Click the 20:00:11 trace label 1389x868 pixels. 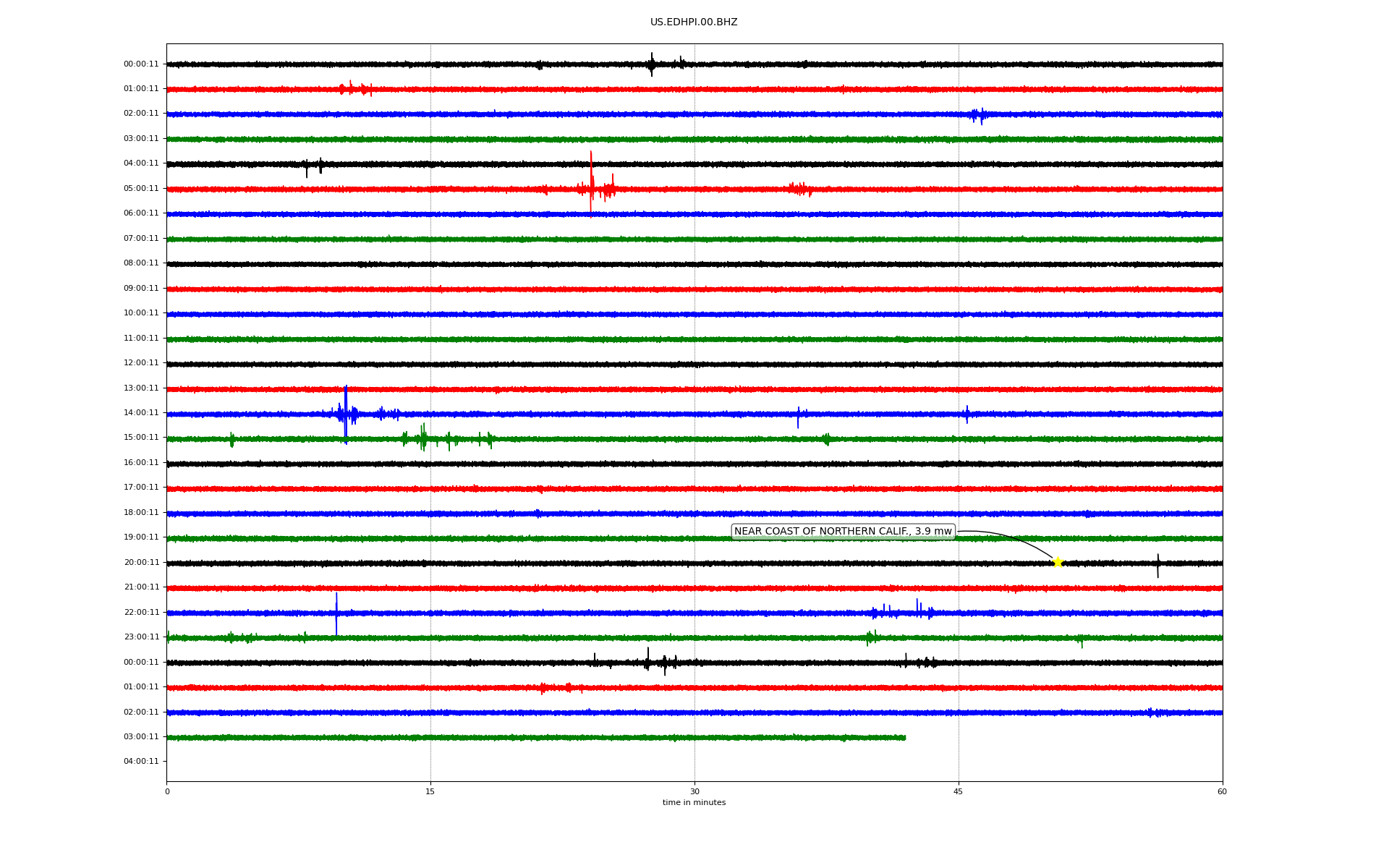pos(141,563)
